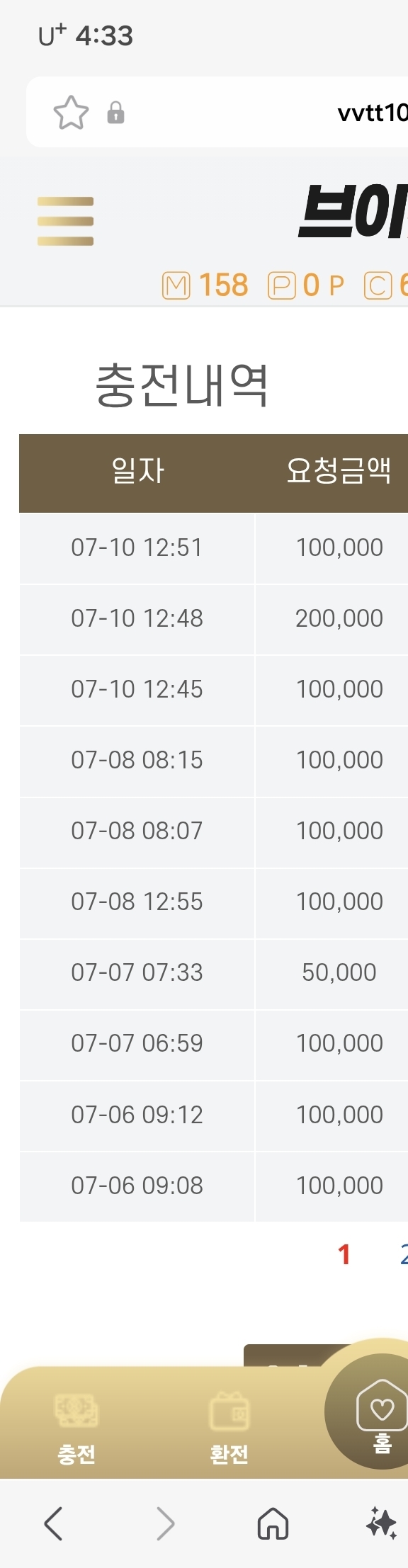The height and width of the screenshot is (1568, 408).
Task: View site security via lock icon
Action: pyautogui.click(x=115, y=113)
